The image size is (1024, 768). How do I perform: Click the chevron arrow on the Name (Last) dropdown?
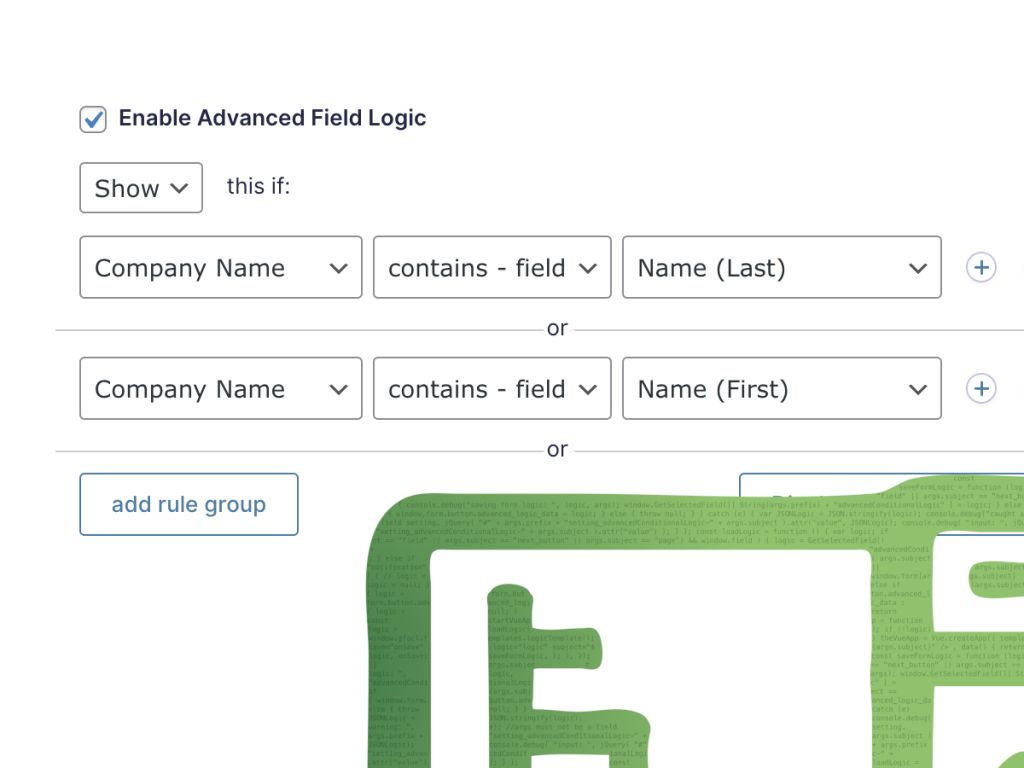(x=918, y=268)
